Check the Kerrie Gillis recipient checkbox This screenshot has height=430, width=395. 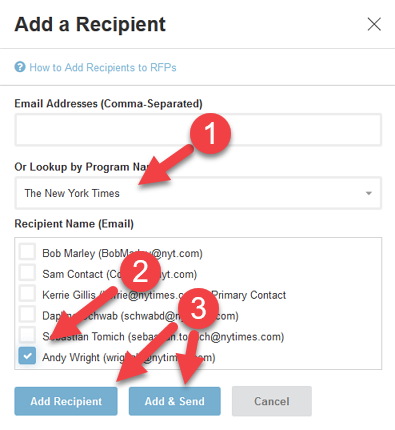tap(27, 293)
